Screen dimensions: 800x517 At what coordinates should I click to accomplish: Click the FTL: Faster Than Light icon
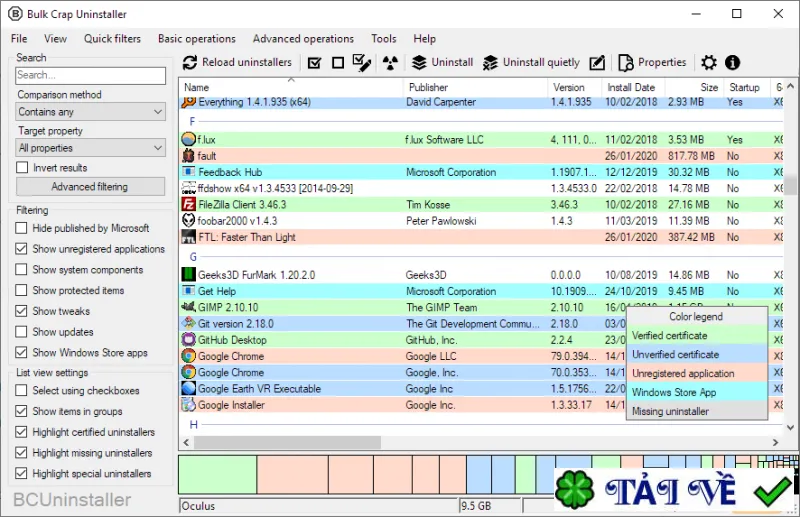[189, 237]
